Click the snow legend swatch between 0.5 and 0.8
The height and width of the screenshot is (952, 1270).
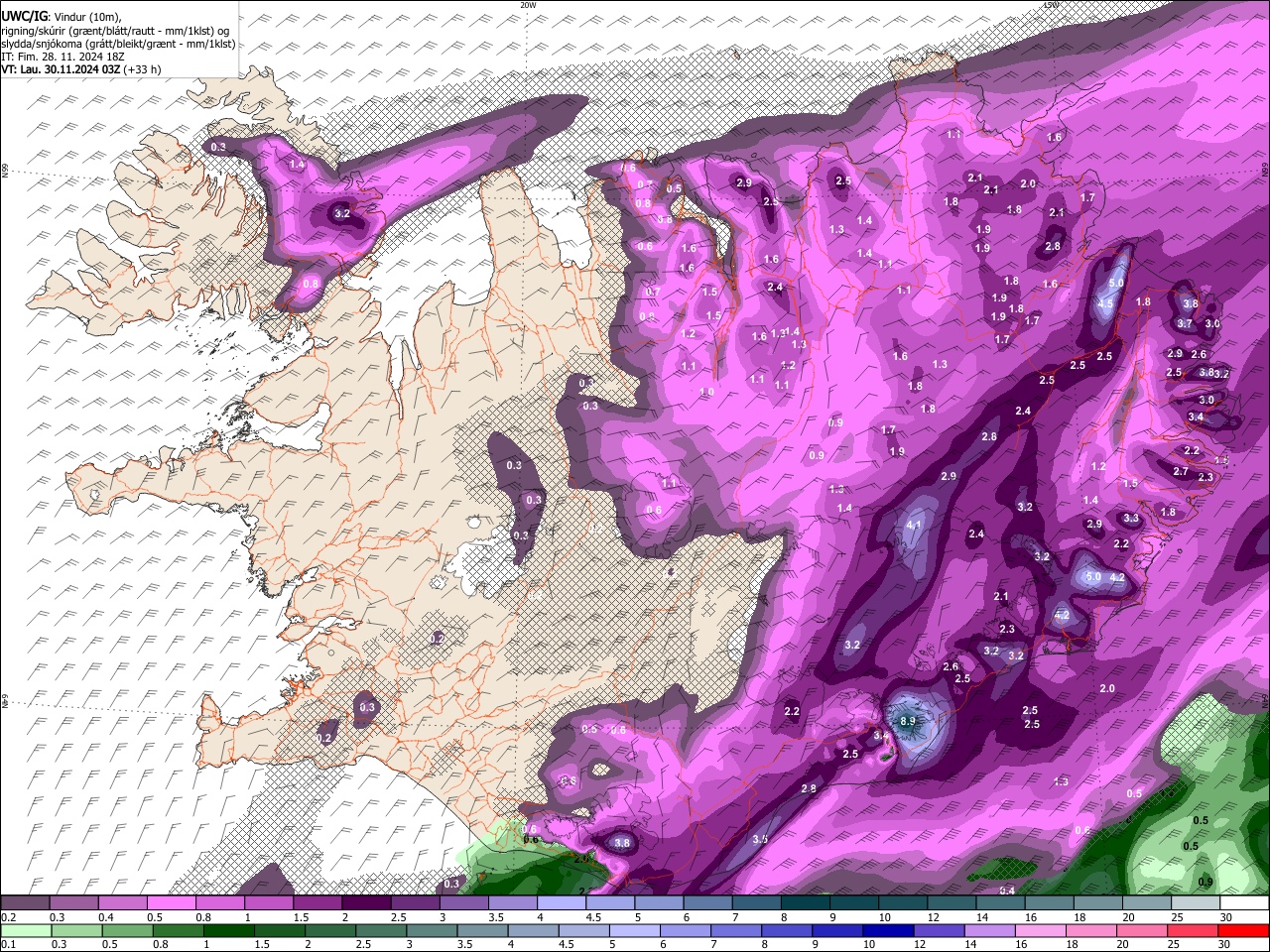pyautogui.click(x=172, y=903)
